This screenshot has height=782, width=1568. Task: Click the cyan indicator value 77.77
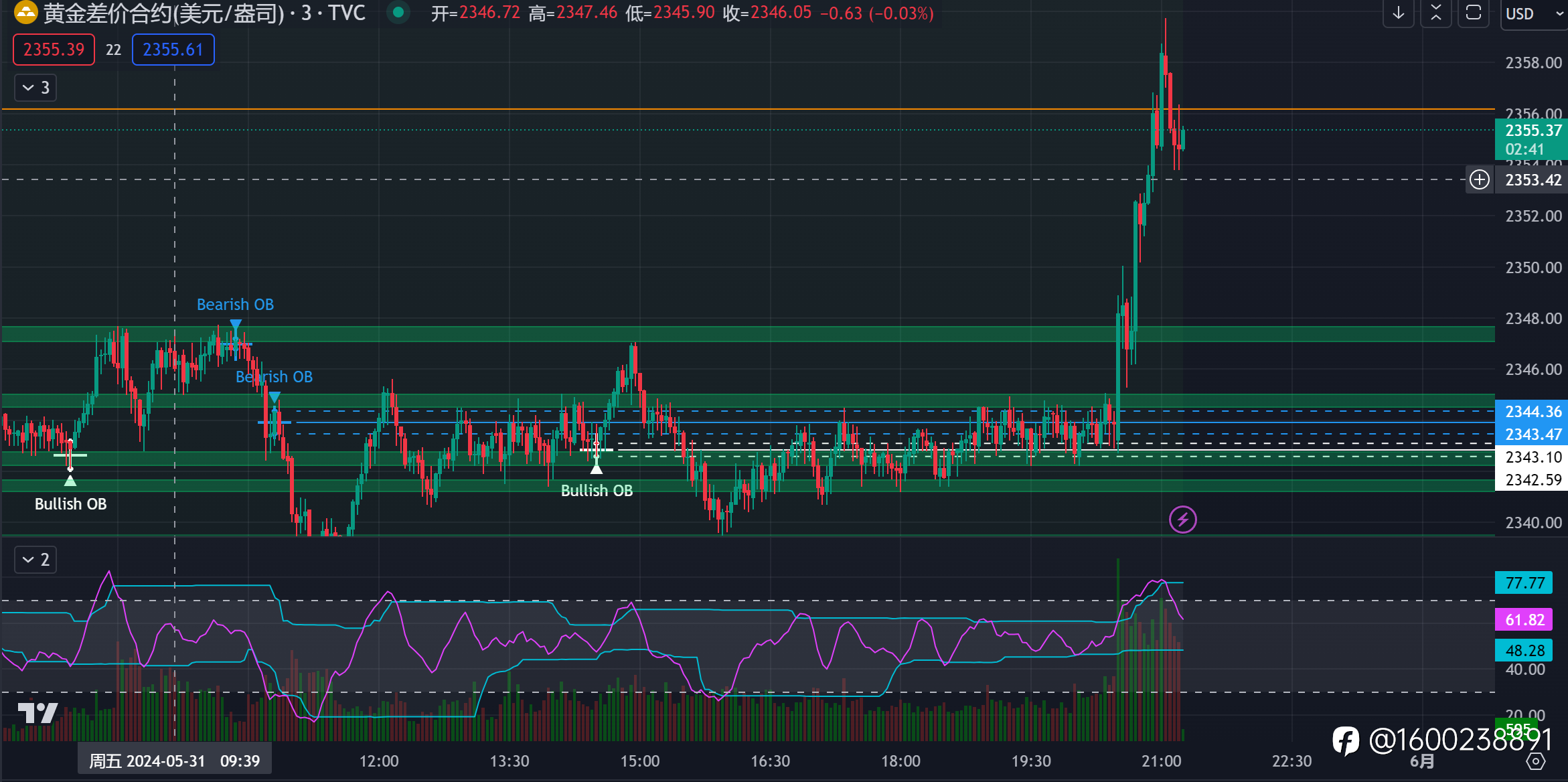(x=1524, y=583)
